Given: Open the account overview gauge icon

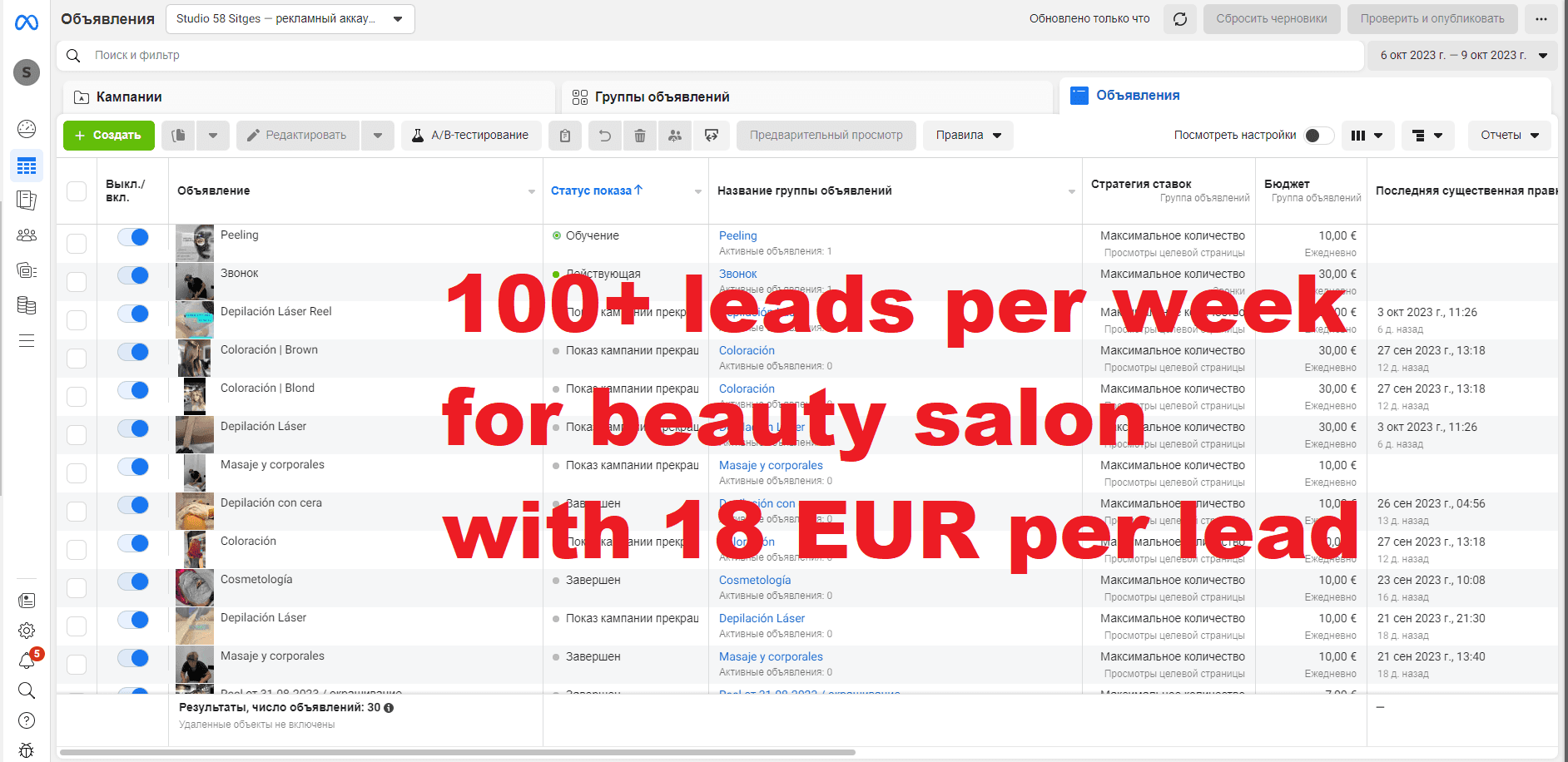Looking at the screenshot, I should point(27,128).
